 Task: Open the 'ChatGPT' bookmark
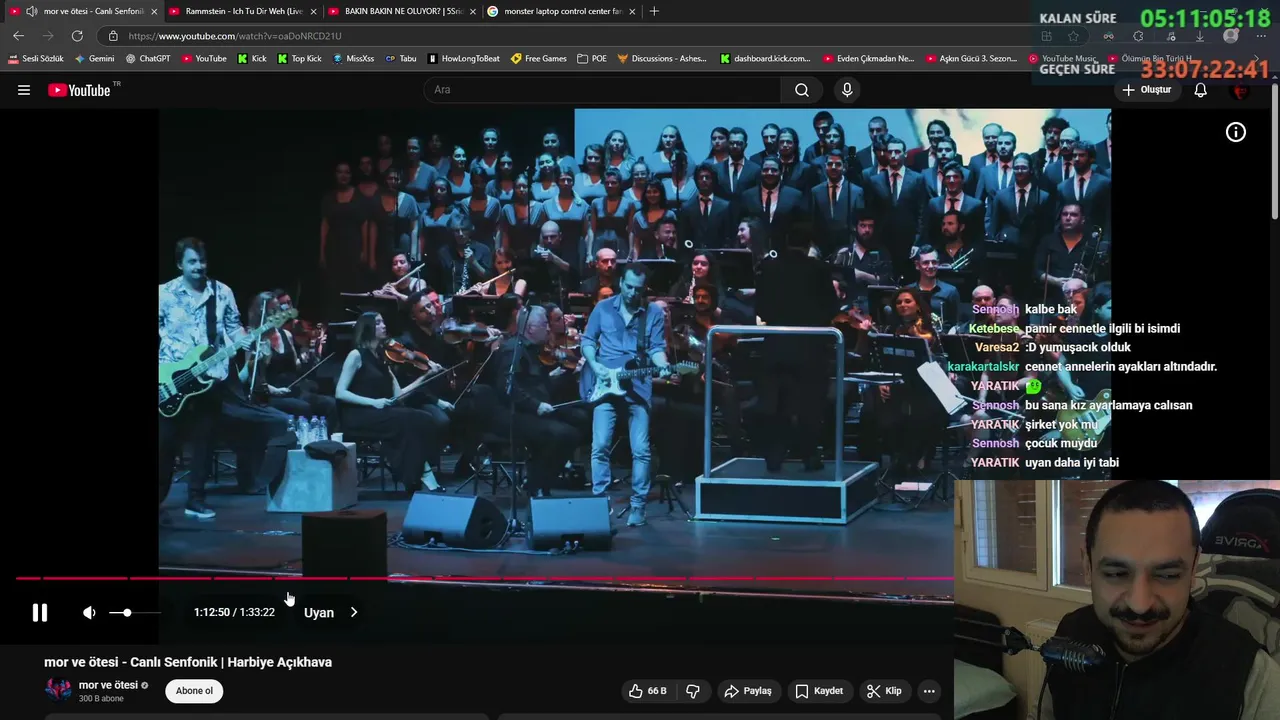click(148, 59)
